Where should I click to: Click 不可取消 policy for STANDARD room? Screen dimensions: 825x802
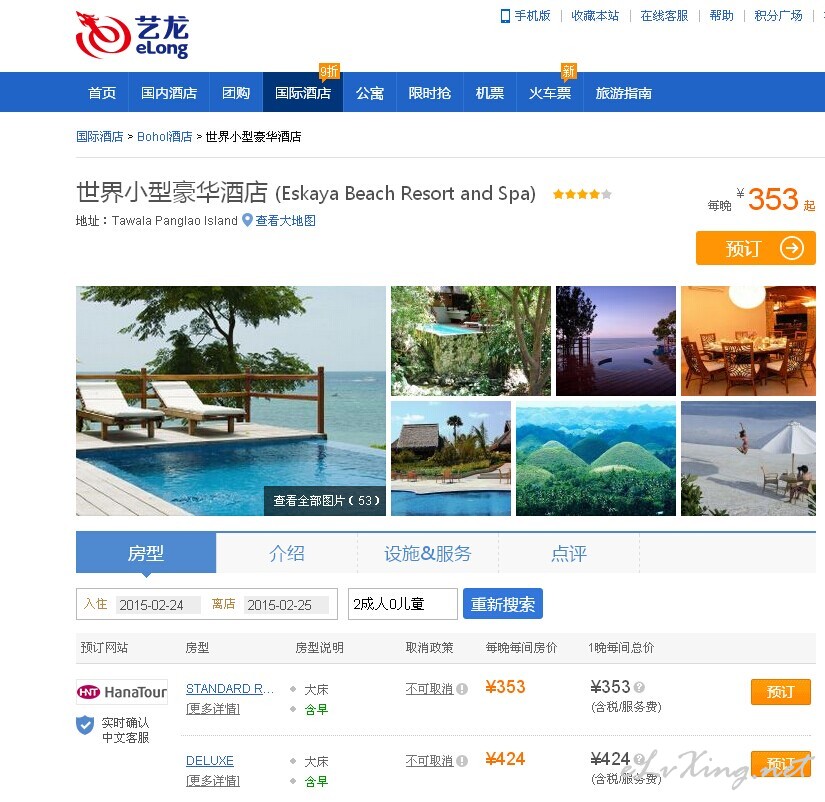tap(429, 688)
